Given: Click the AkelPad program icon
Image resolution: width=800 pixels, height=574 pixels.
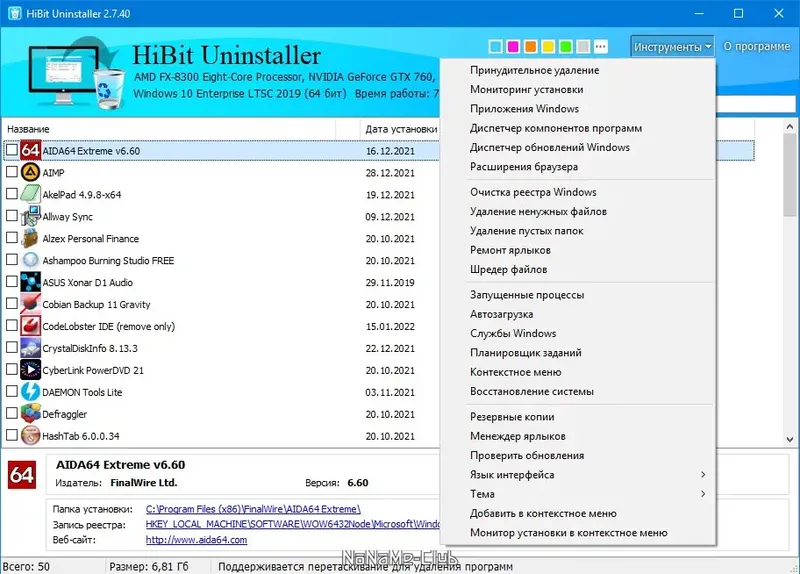Looking at the screenshot, I should pos(31,194).
